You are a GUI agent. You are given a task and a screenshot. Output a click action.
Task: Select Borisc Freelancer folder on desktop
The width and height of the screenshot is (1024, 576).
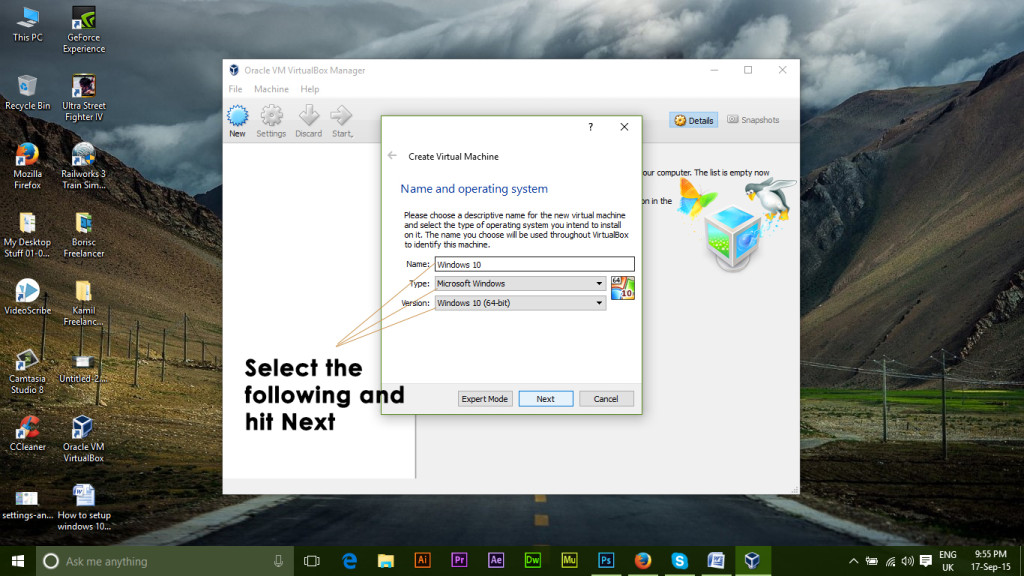[84, 234]
